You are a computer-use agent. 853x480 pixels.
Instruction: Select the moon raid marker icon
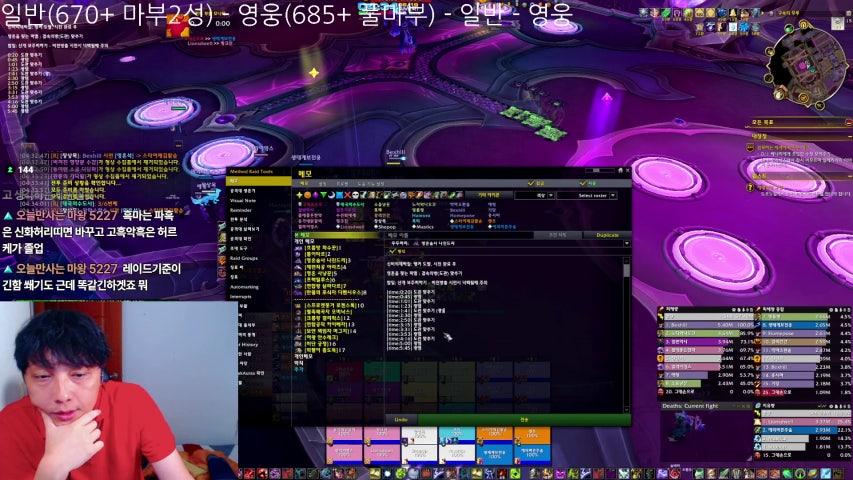pos(331,195)
